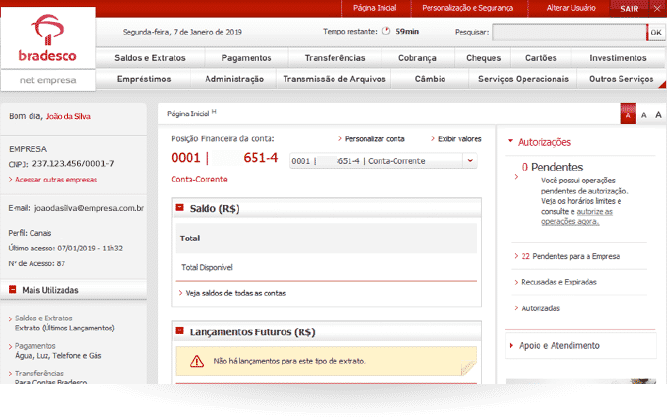Go to Página Inicial in top bar
This screenshot has width=667, height=418.
374,8
